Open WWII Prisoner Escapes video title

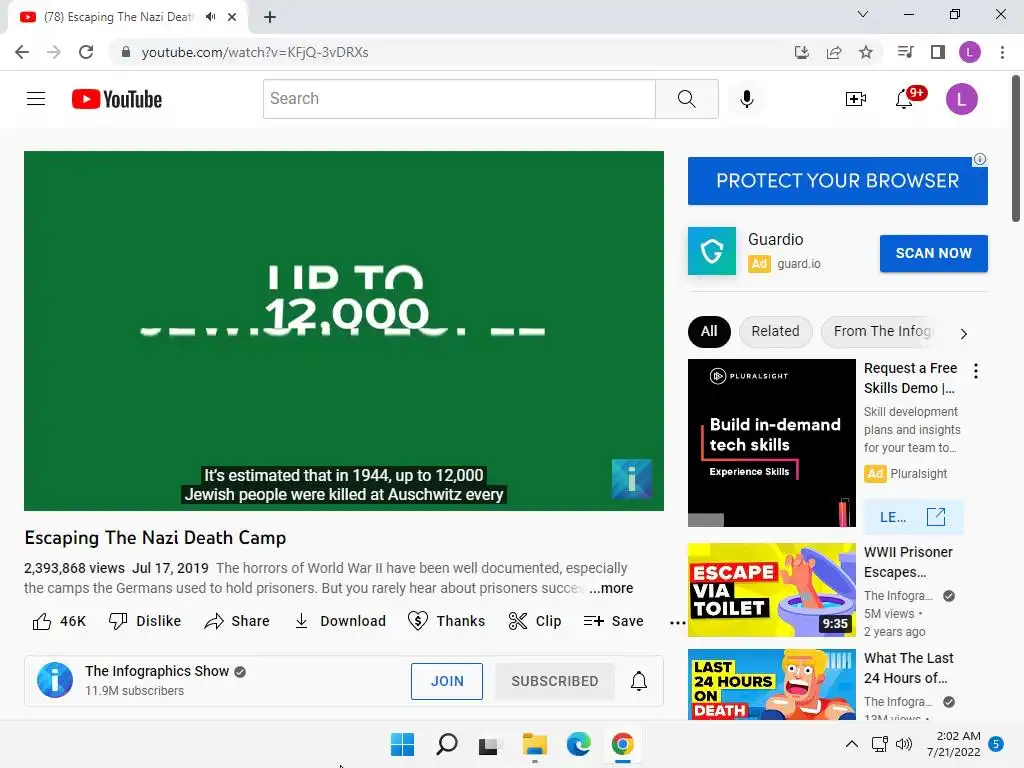908,562
